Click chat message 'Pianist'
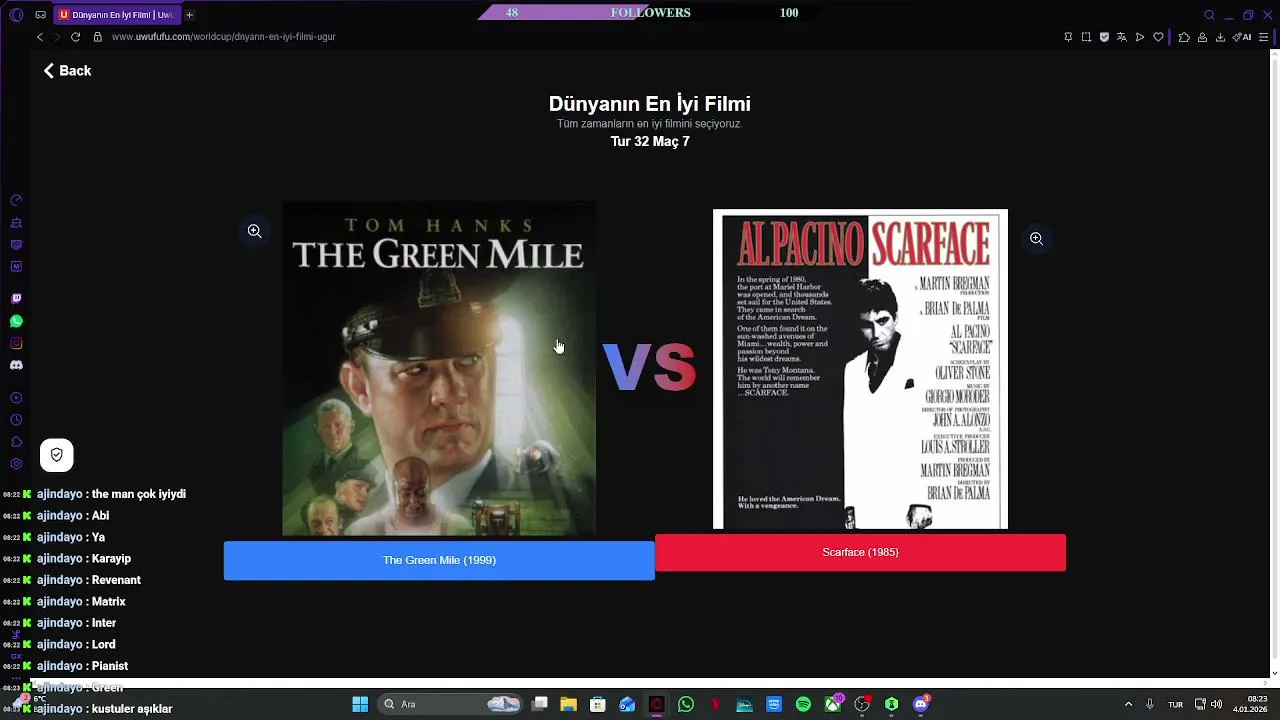This screenshot has width=1280, height=720. 110,666
